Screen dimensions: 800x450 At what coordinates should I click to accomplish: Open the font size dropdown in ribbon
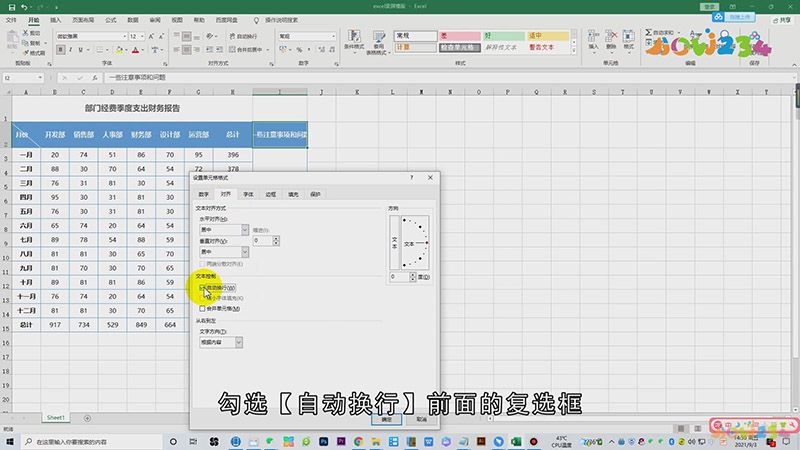coord(142,36)
